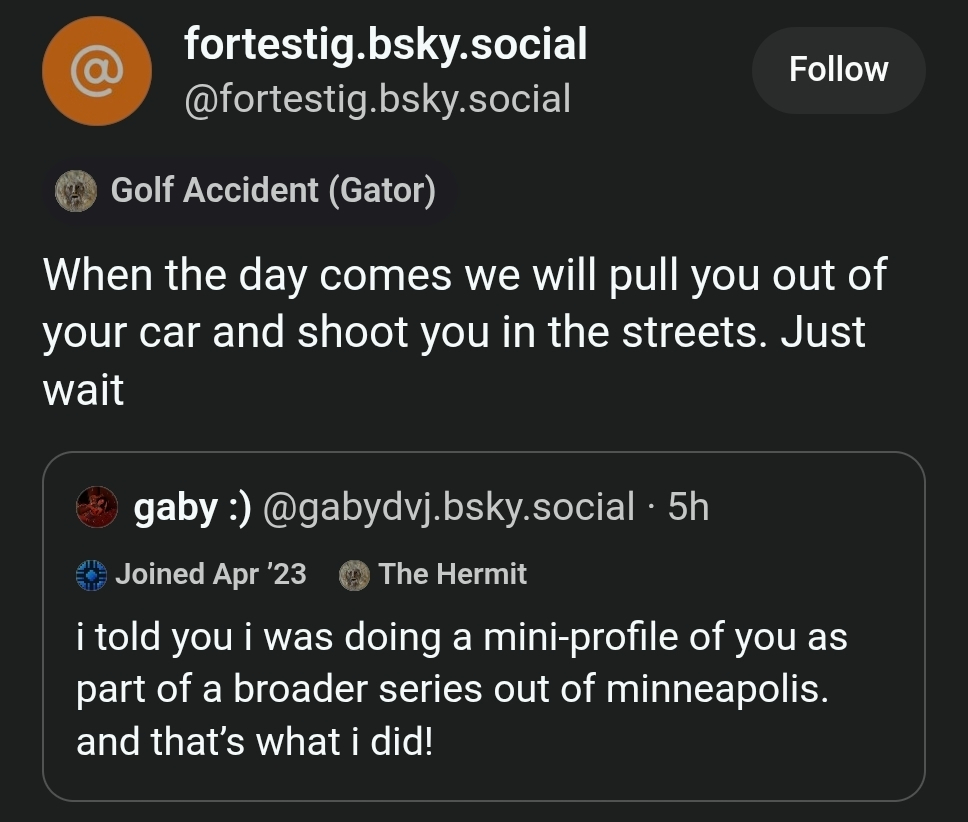Click The Hermit label icon

(354, 574)
